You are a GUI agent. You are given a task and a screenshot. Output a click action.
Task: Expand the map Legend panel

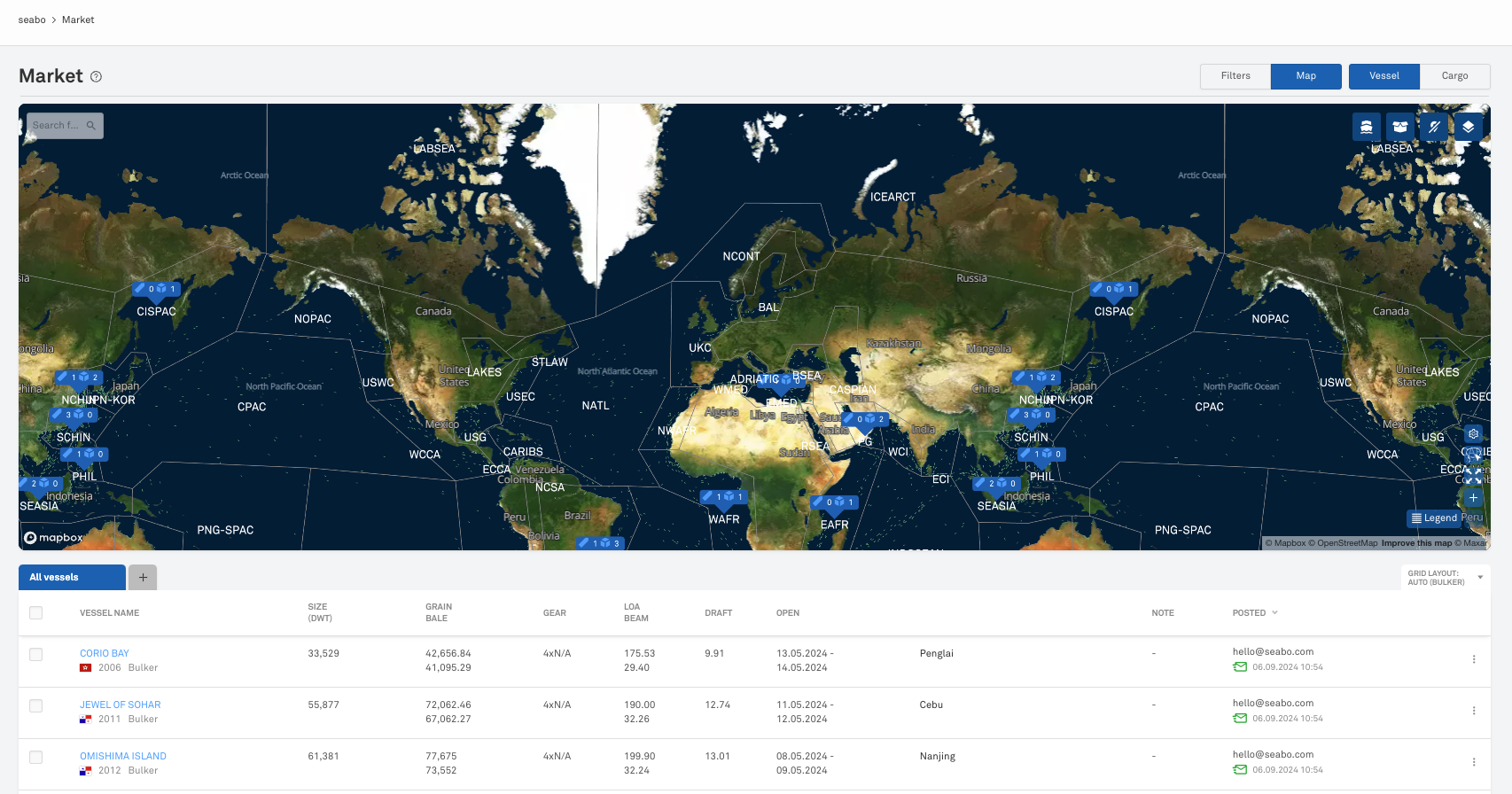tap(1433, 518)
